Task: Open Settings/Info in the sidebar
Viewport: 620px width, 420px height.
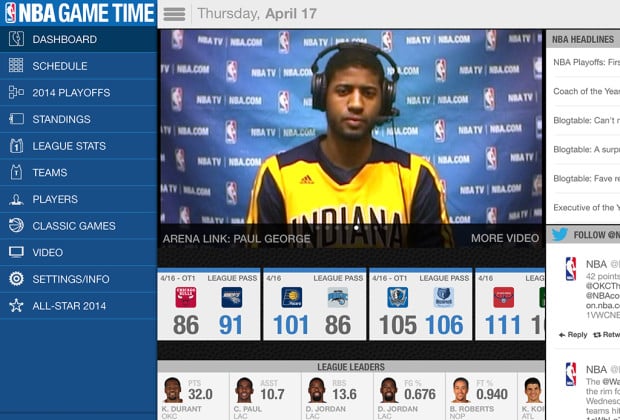Action: pyautogui.click(x=78, y=279)
